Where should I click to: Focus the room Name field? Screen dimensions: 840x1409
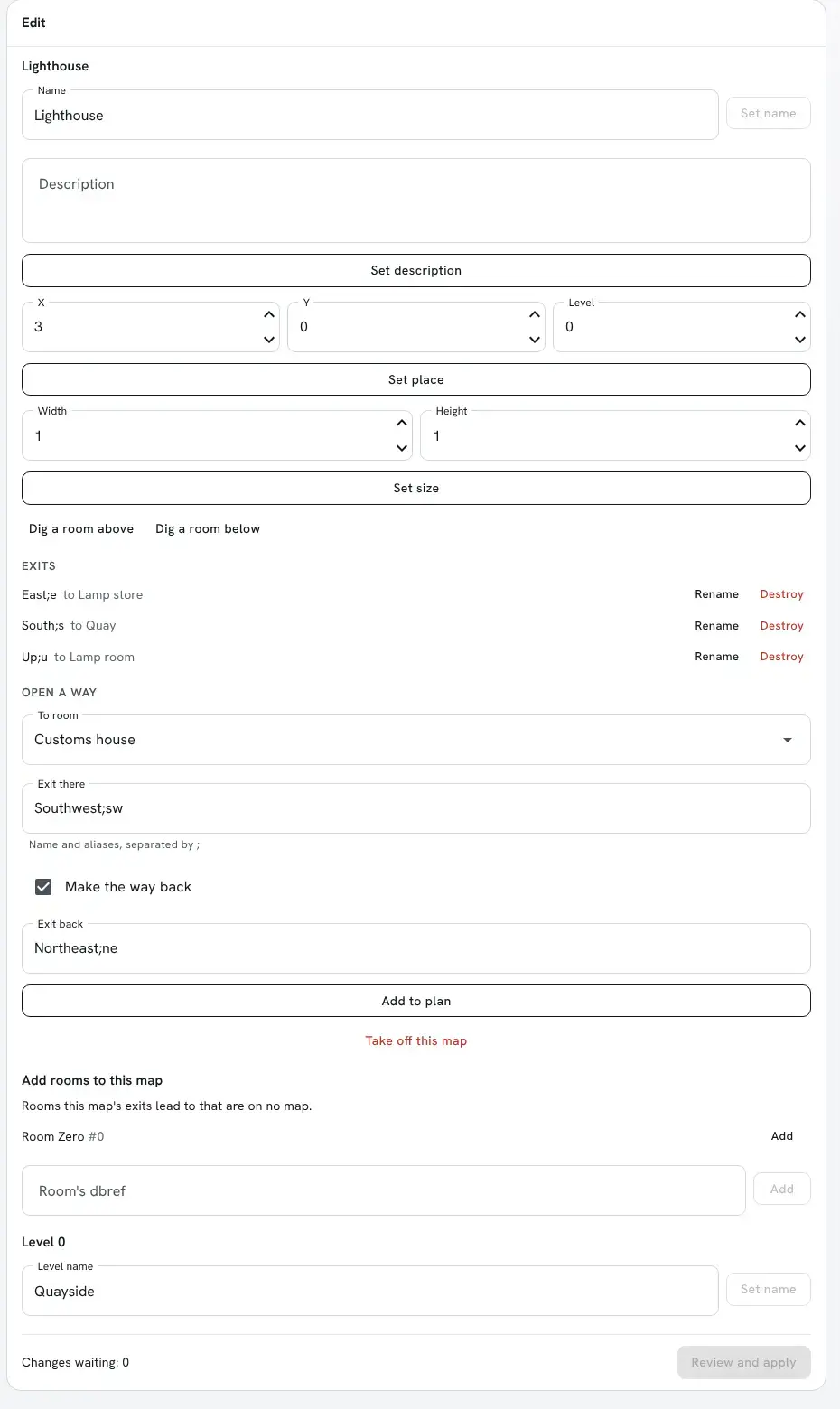click(370, 116)
